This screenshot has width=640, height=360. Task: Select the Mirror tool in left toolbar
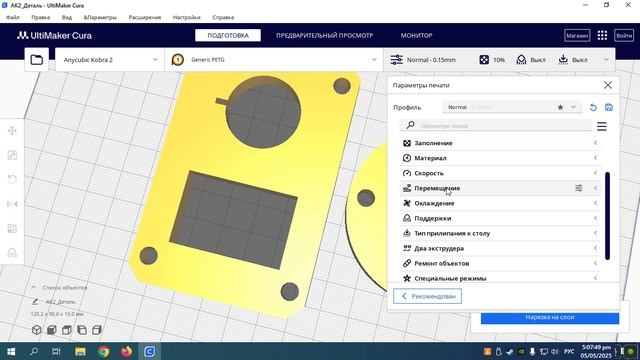[x=12, y=204]
